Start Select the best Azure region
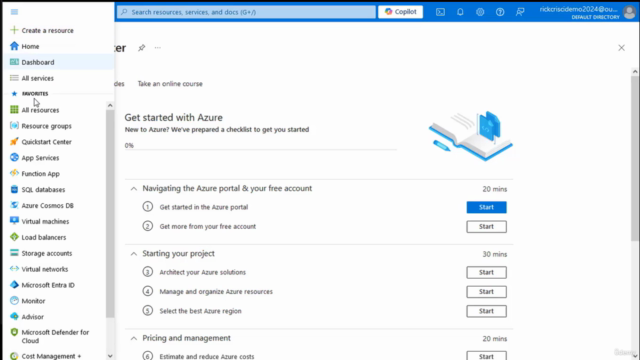The image size is (640, 360). pos(487,311)
